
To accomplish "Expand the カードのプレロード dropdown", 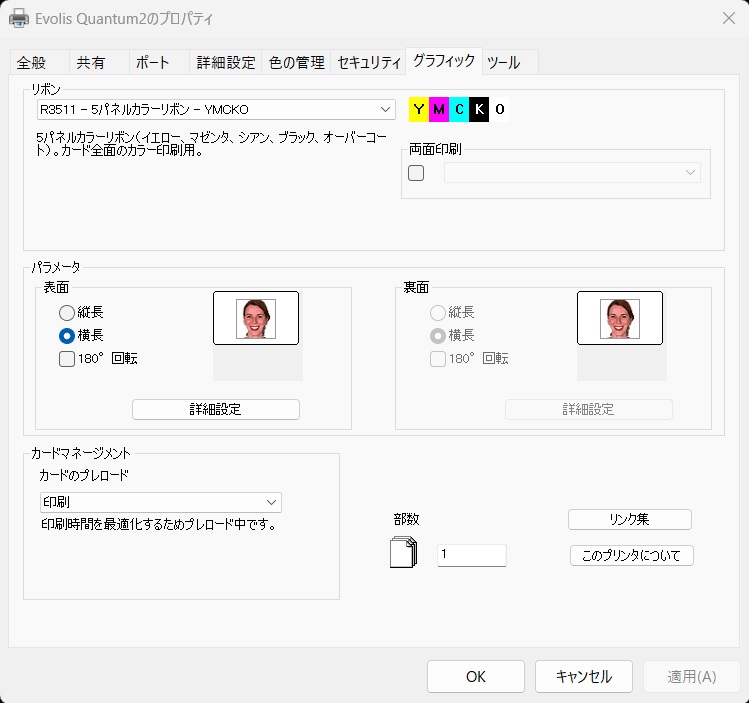I will tap(160, 502).
